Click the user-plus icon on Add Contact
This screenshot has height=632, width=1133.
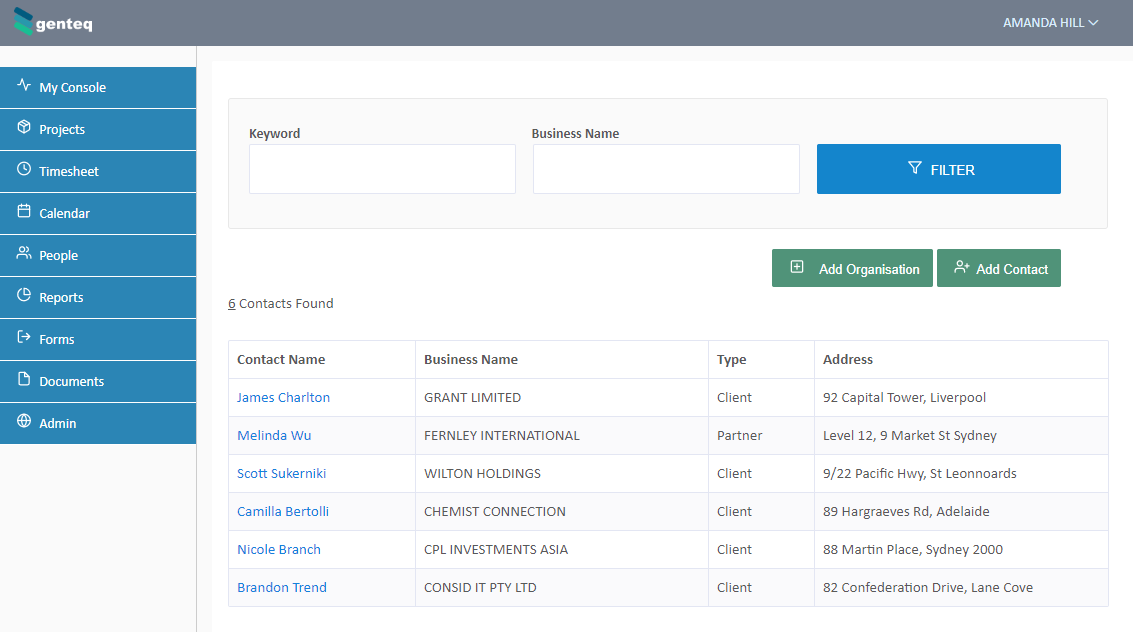tap(961, 267)
